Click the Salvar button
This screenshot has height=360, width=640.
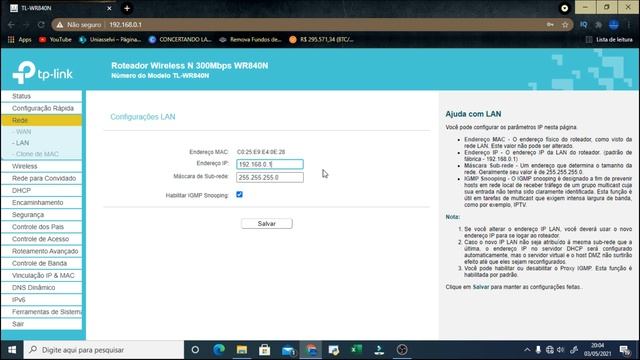point(267,224)
